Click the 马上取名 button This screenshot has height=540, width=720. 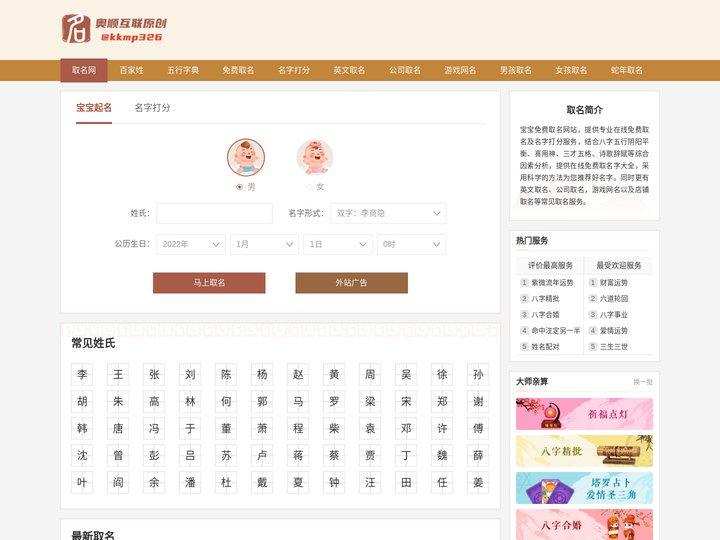coord(209,283)
